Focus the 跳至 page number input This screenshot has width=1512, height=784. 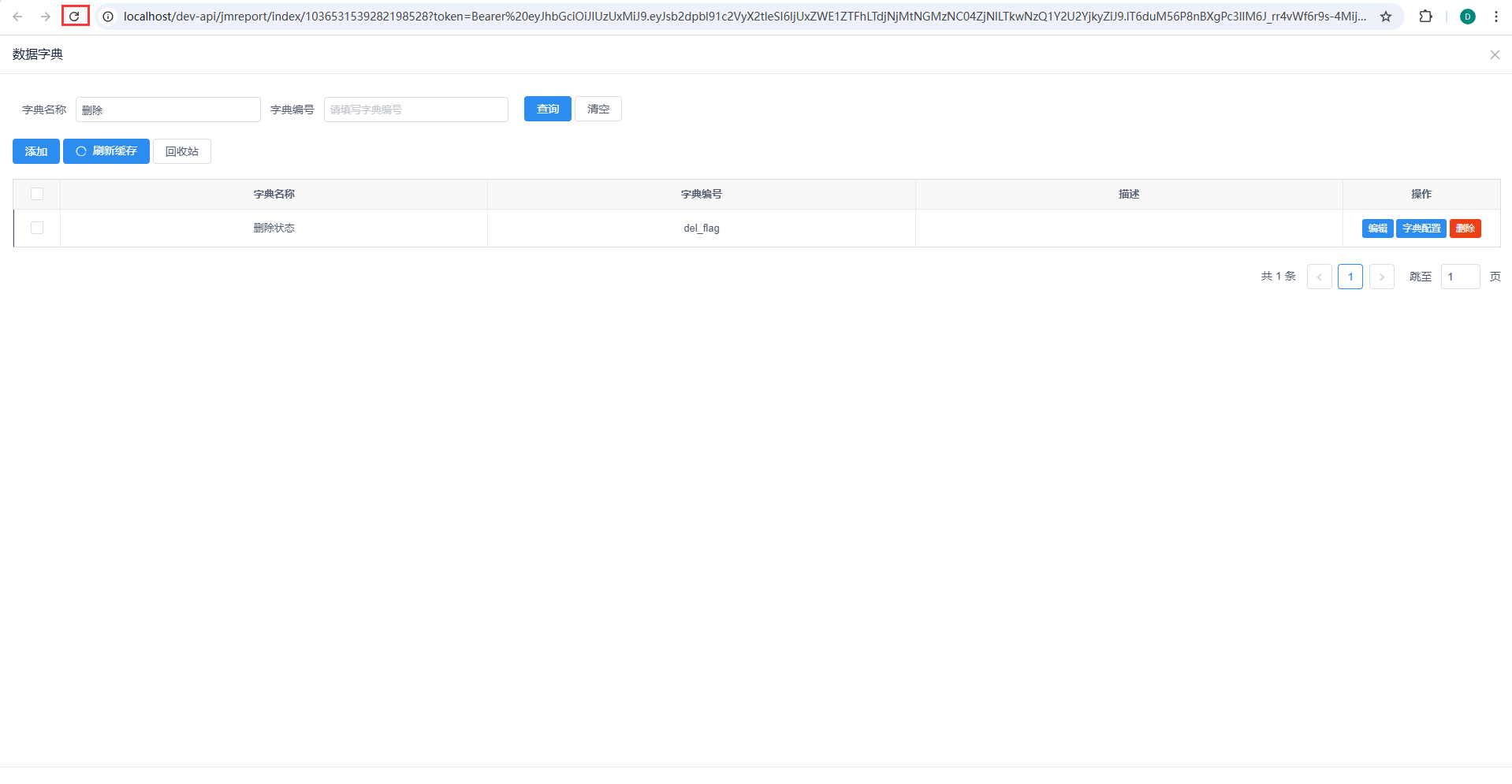coord(1461,277)
